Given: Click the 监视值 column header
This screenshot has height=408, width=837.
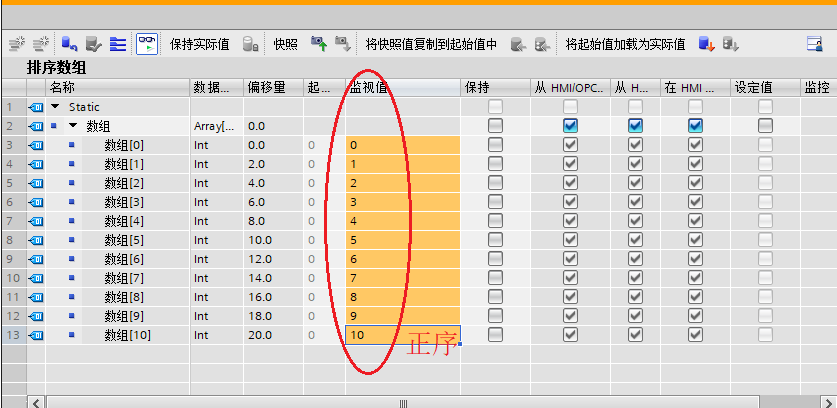Looking at the screenshot, I should 369,88.
